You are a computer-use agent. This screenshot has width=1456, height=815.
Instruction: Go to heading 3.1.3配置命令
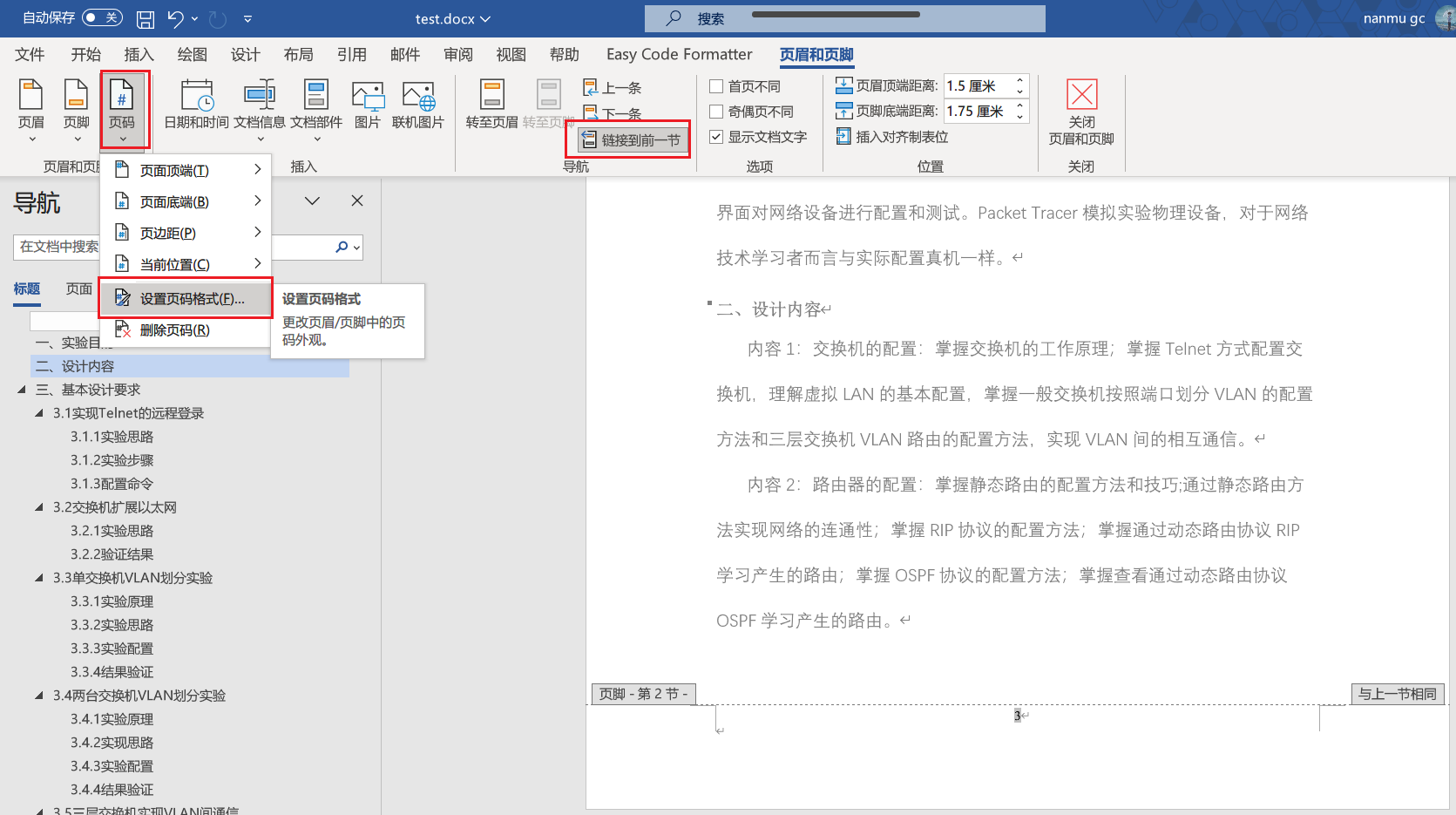pos(112,484)
